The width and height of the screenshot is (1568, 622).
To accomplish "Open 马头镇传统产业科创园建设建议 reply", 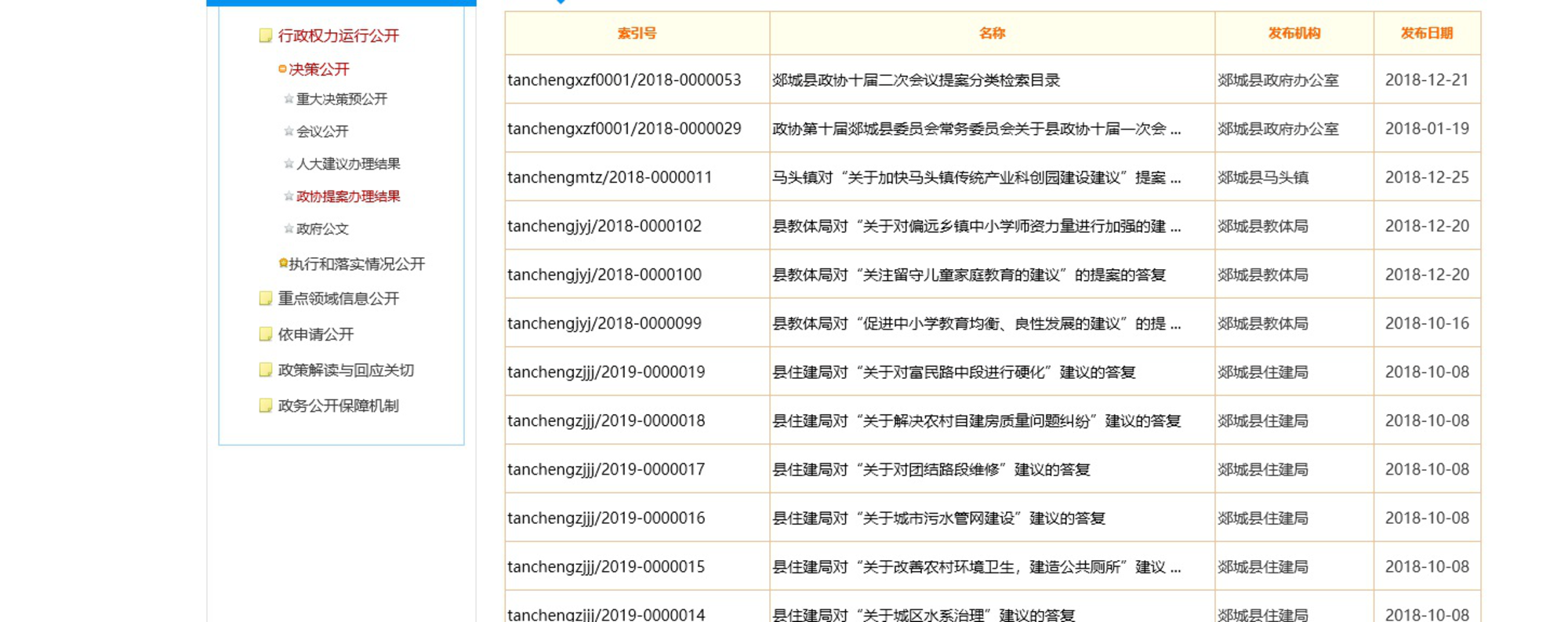I will point(976,177).
